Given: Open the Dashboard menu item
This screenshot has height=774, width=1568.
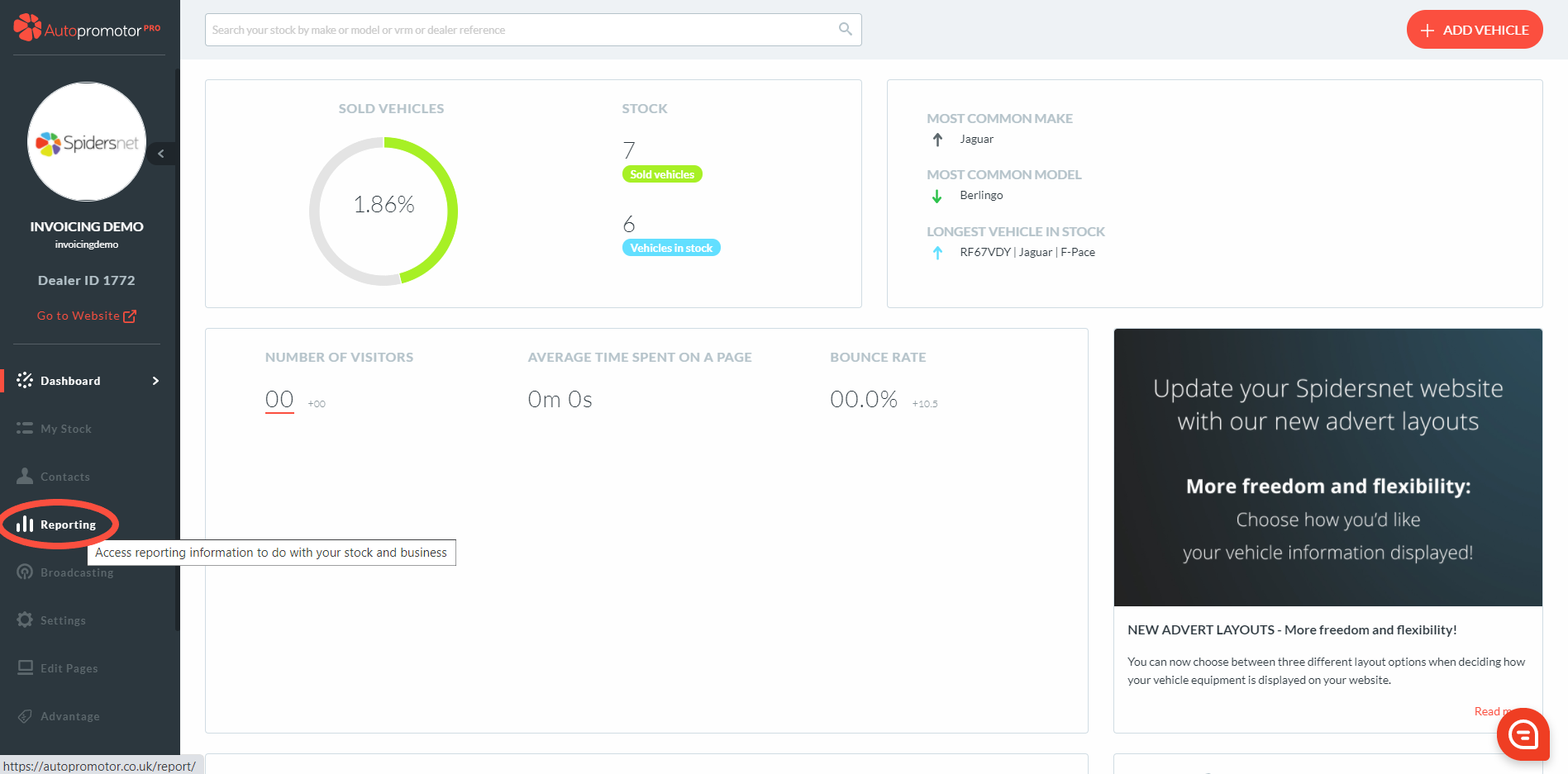Looking at the screenshot, I should pos(70,381).
